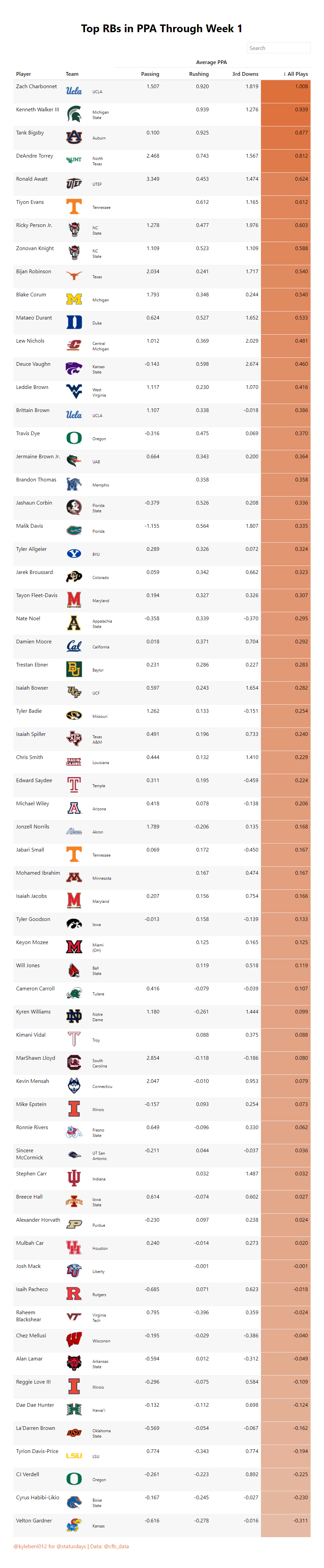Click the Oregon logo beside Travis Dye
The width and height of the screenshot is (324, 1568).
(74, 438)
